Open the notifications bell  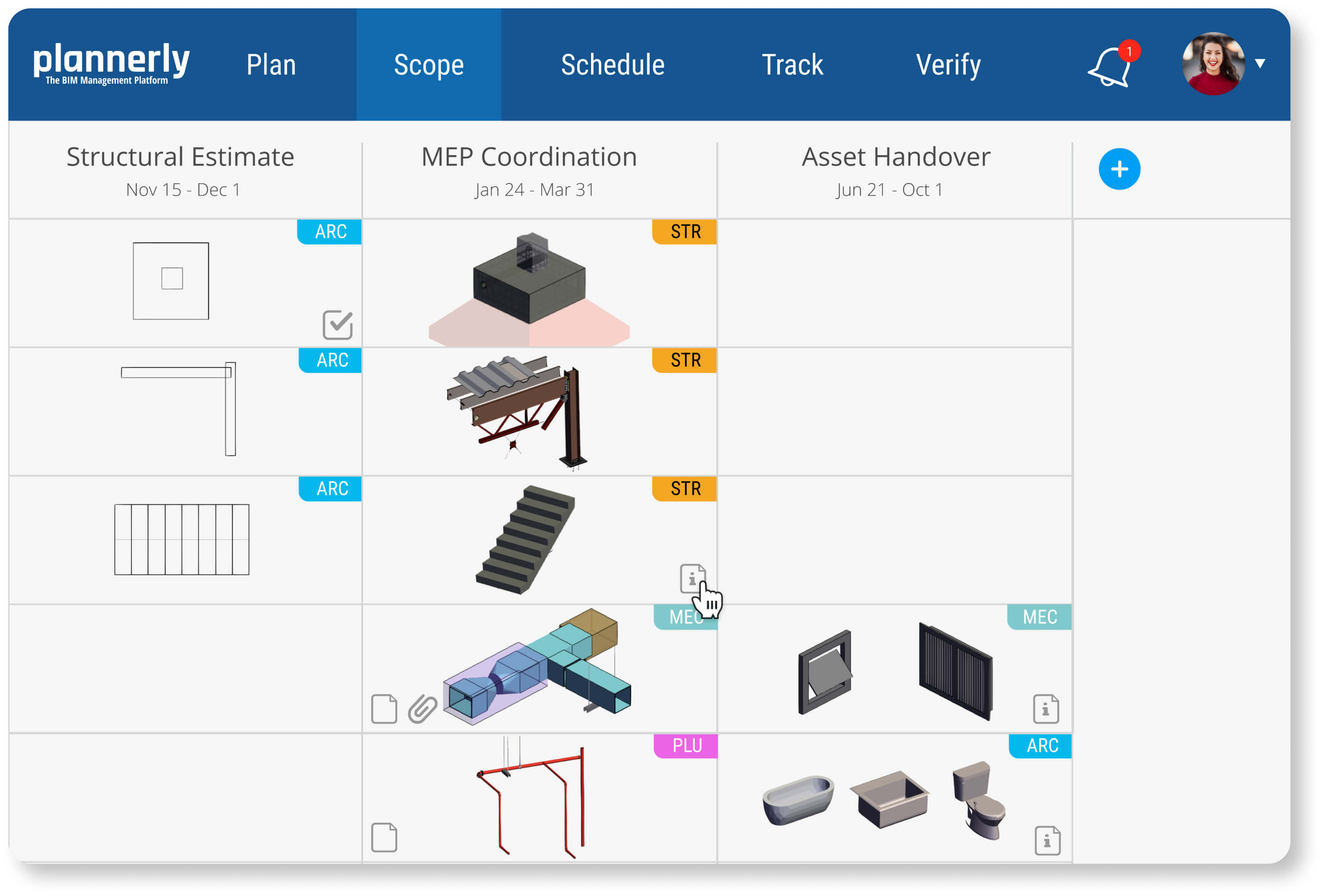coord(1109,67)
